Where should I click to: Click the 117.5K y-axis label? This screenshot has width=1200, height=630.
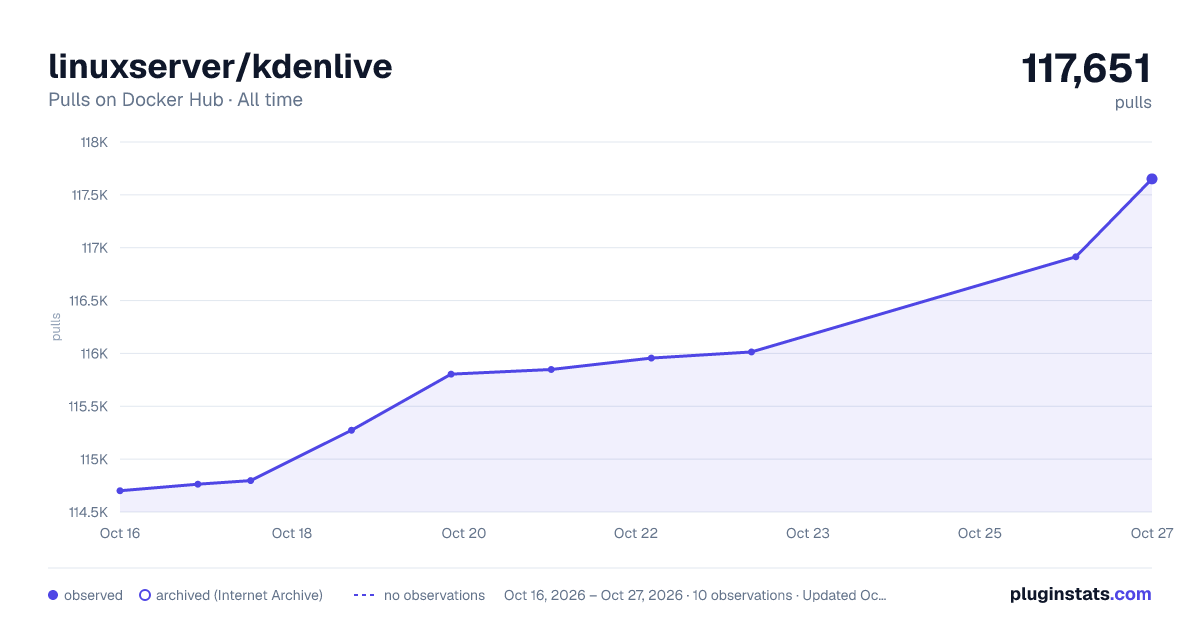click(x=90, y=195)
